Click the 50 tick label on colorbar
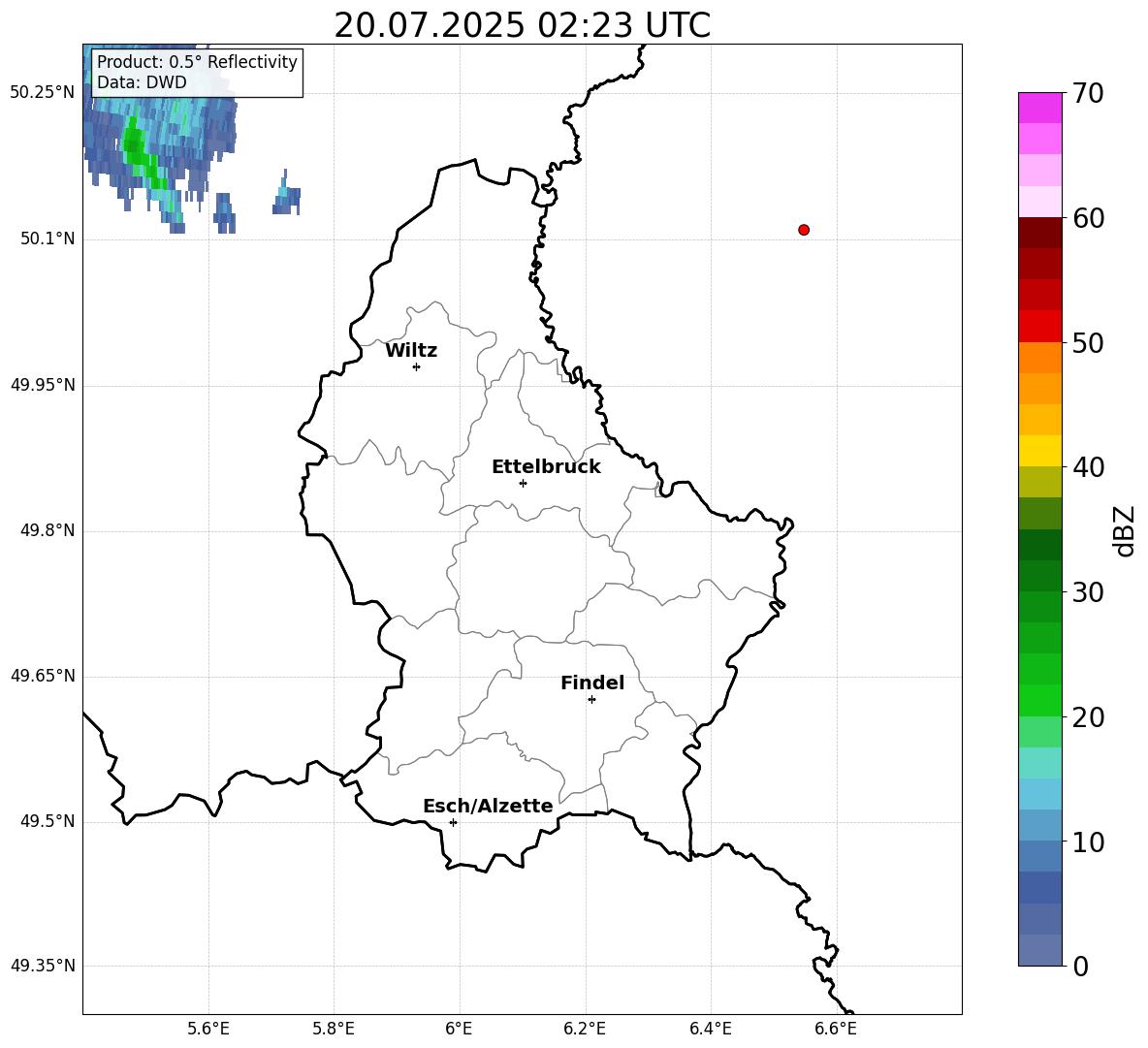This screenshot has height=1048, width=1148. pos(1088,342)
